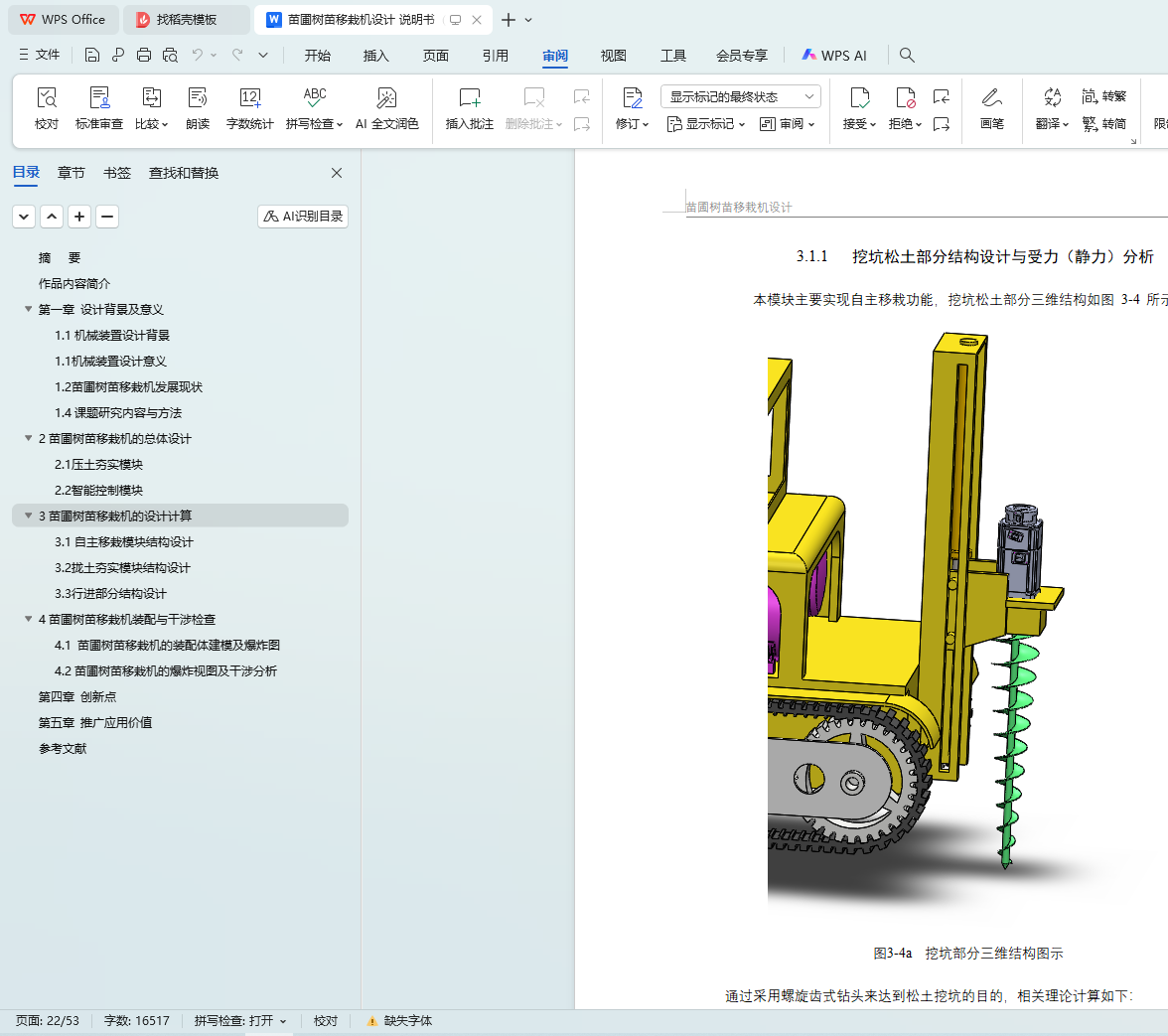Screen dimensions: 1168x1036
Task: Click the save icon in quick toolbar
Action: coord(91,55)
